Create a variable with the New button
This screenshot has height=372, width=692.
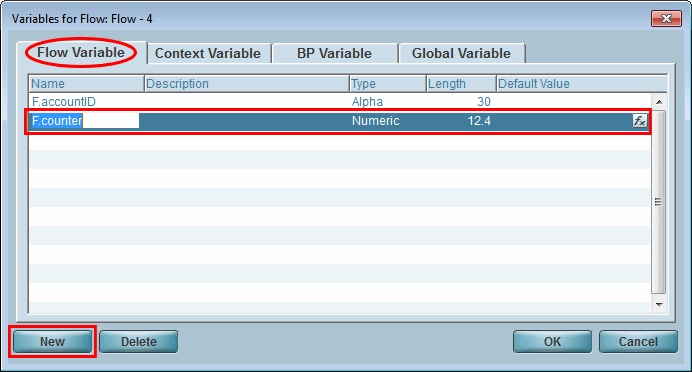click(x=53, y=342)
